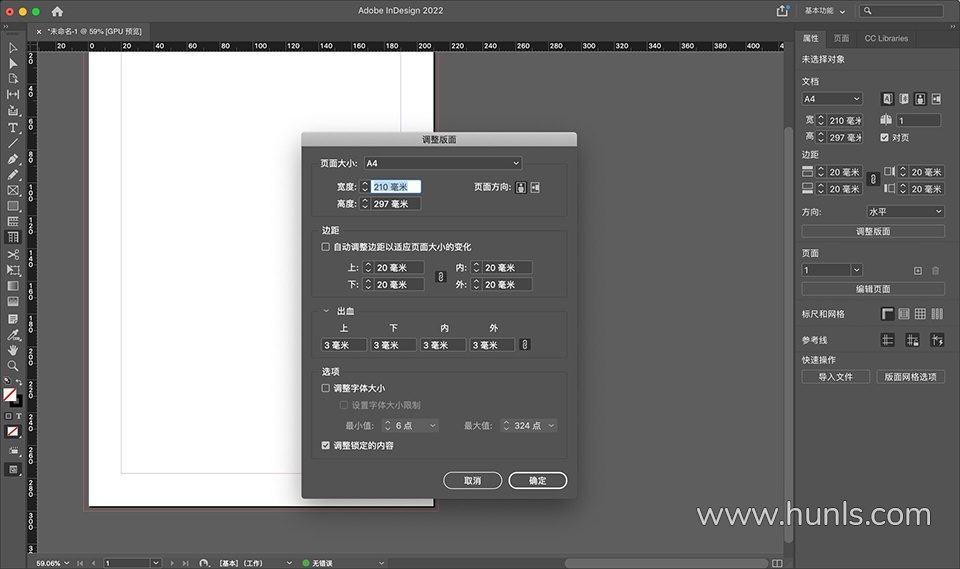The height and width of the screenshot is (569, 960).
Task: Set landscape page orientation in dialog
Action: [536, 187]
